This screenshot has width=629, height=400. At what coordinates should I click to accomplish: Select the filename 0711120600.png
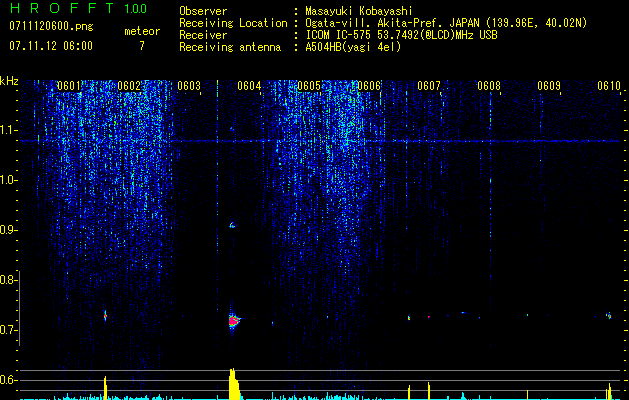point(51,26)
